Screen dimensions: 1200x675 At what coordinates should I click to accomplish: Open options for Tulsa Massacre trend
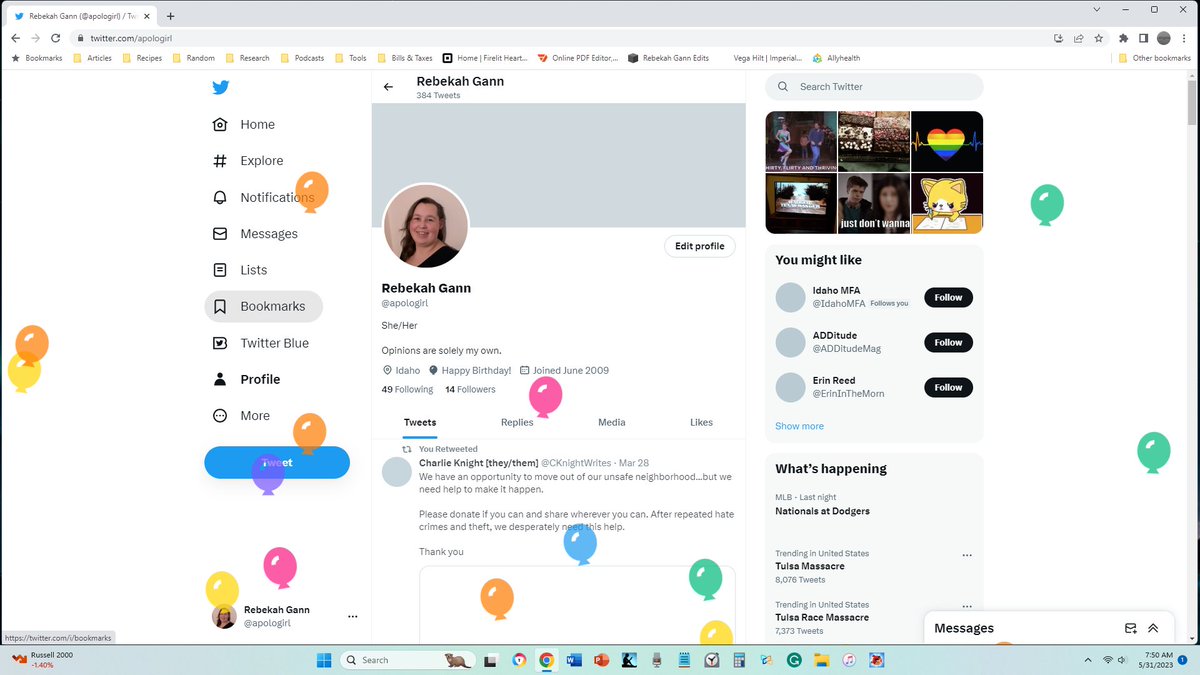(966, 555)
